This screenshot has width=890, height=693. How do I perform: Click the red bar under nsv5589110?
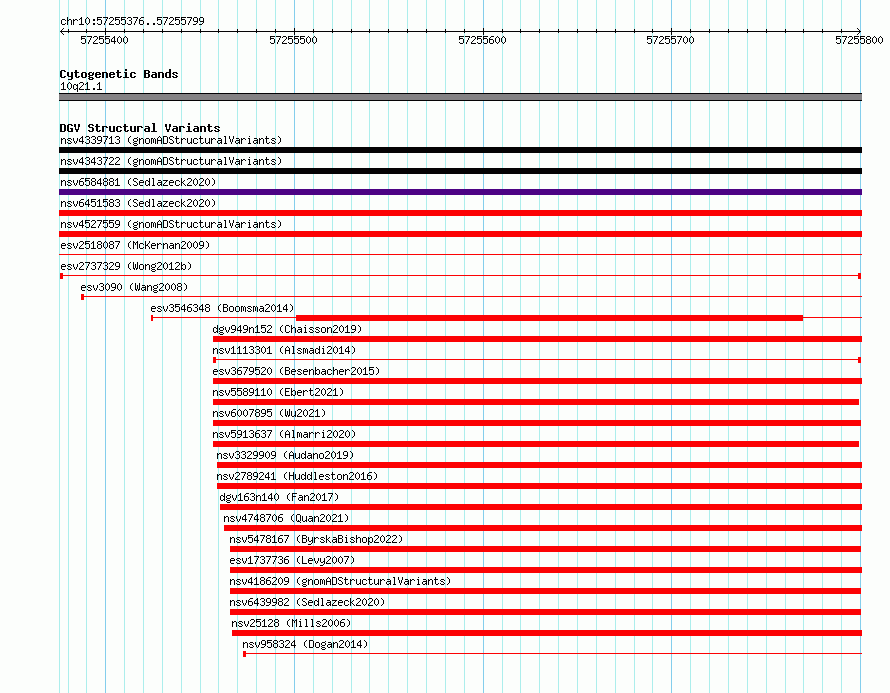(x=536, y=402)
